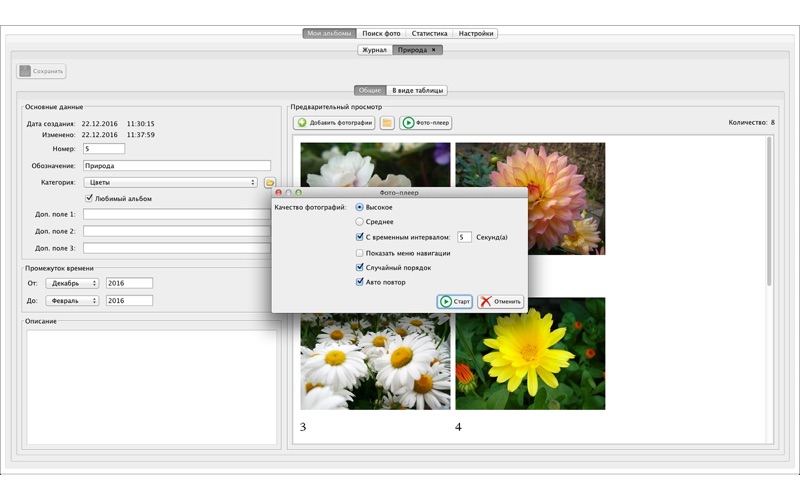This screenshot has height=500, width=800.
Task: Click creation date 22.12.2016 11:30:15
Action: pyautogui.click(x=118, y=123)
